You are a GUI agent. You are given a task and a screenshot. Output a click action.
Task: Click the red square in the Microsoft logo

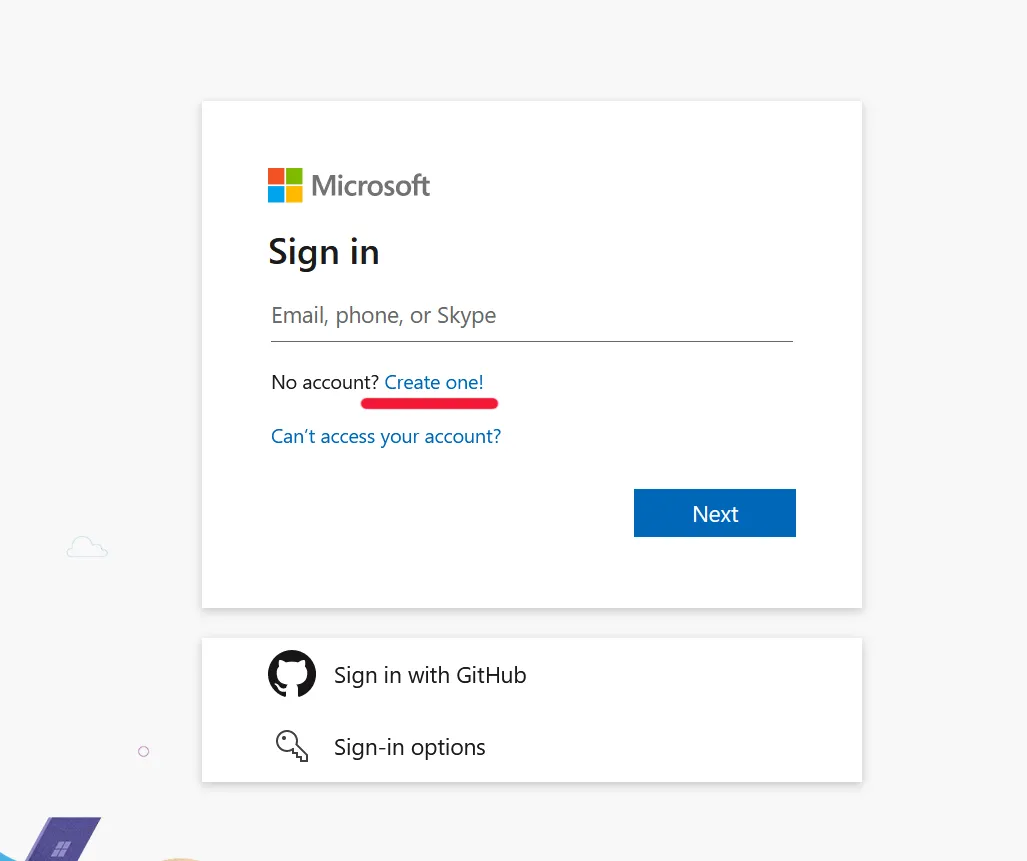(x=275, y=176)
